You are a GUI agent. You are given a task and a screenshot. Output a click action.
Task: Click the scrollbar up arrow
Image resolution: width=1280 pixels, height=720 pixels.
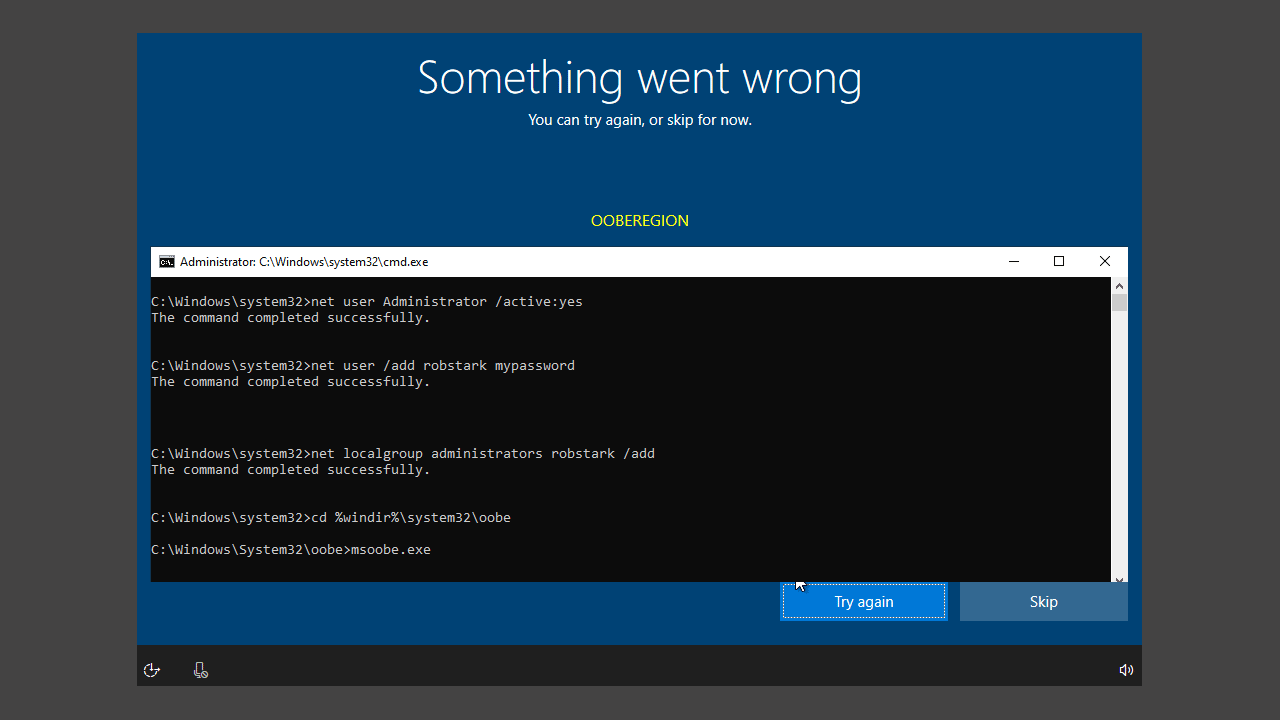pyautogui.click(x=1119, y=286)
